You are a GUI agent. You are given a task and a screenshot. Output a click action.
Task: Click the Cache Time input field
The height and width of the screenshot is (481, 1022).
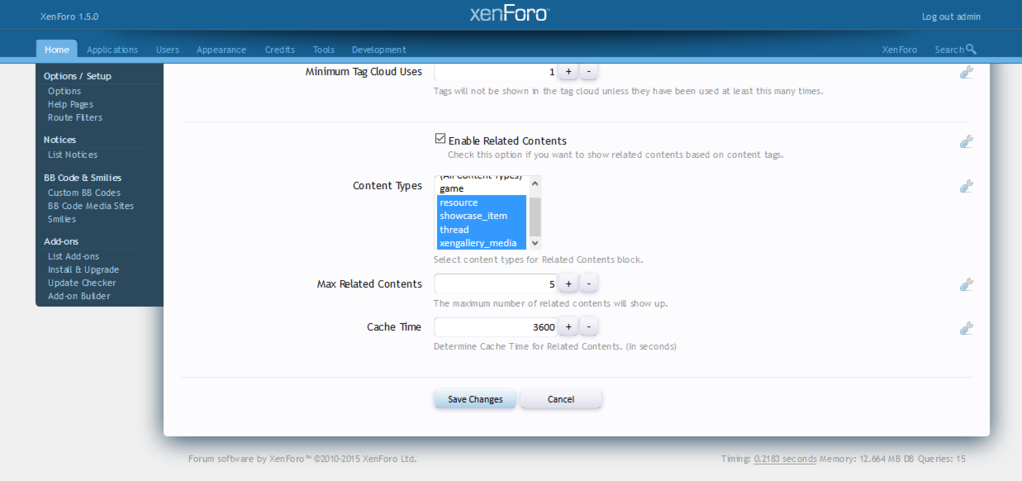click(x=495, y=327)
